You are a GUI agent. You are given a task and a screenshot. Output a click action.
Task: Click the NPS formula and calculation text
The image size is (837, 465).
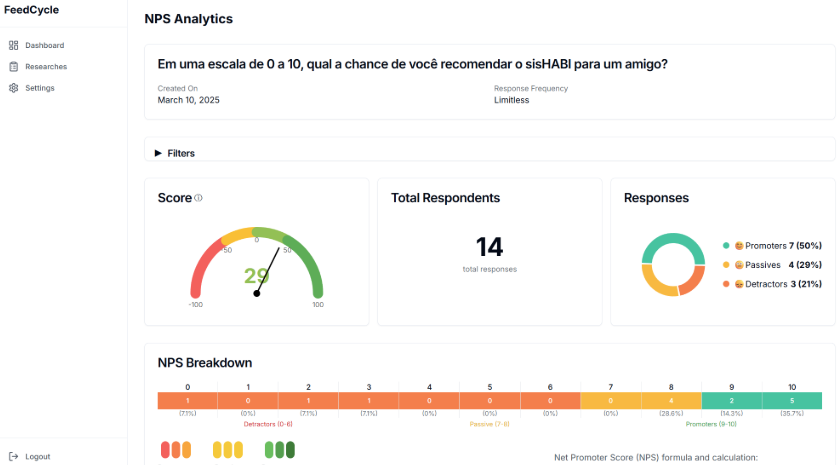pos(656,458)
